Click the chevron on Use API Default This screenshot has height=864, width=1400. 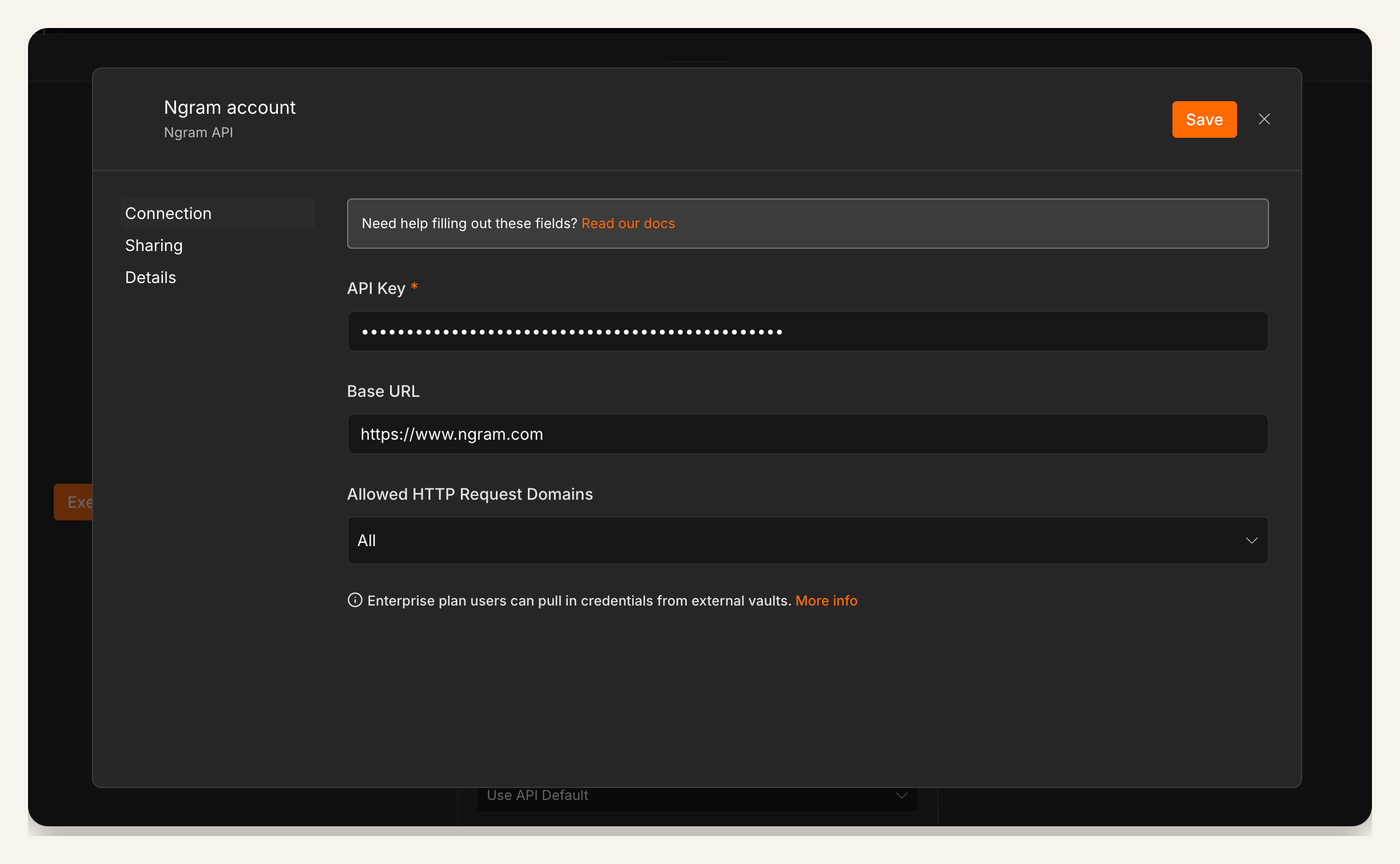pyautogui.click(x=901, y=795)
